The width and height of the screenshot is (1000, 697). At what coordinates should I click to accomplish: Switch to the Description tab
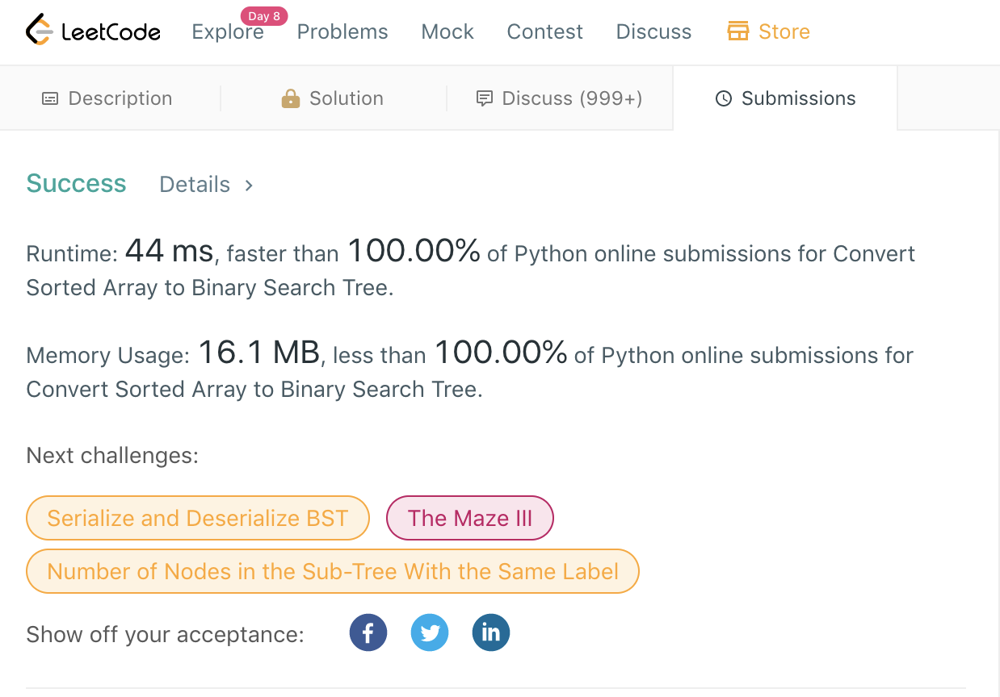pyautogui.click(x=119, y=98)
